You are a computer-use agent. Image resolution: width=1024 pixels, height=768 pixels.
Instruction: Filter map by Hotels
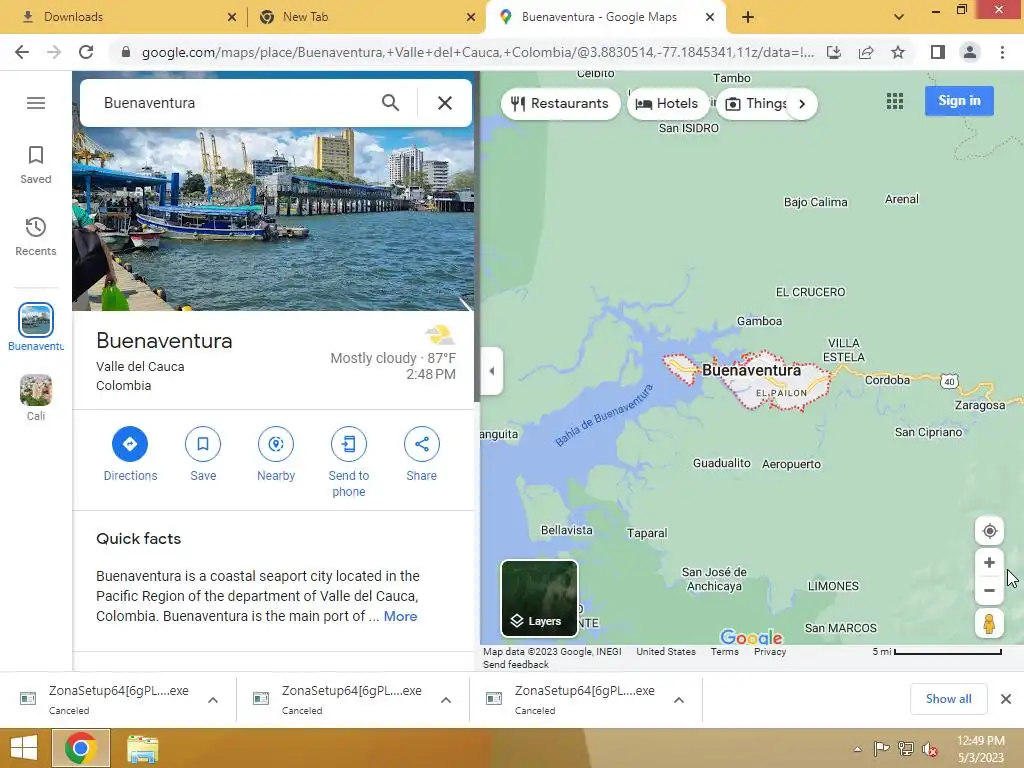coord(667,103)
